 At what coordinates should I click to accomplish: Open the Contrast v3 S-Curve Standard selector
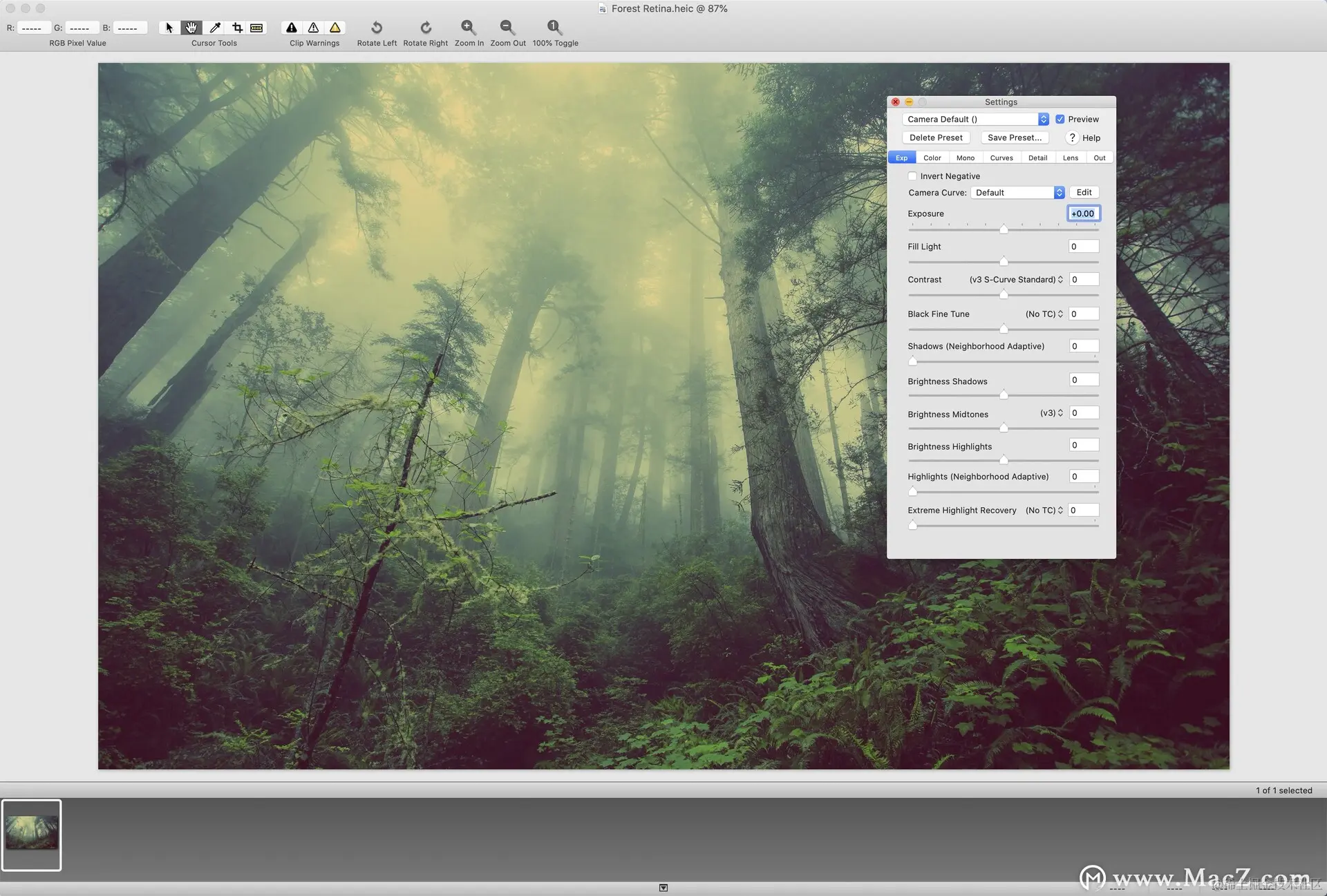click(1016, 280)
